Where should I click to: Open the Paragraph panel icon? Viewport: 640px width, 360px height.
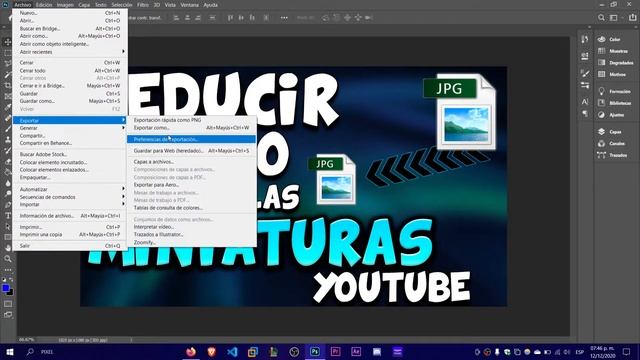(x=585, y=113)
